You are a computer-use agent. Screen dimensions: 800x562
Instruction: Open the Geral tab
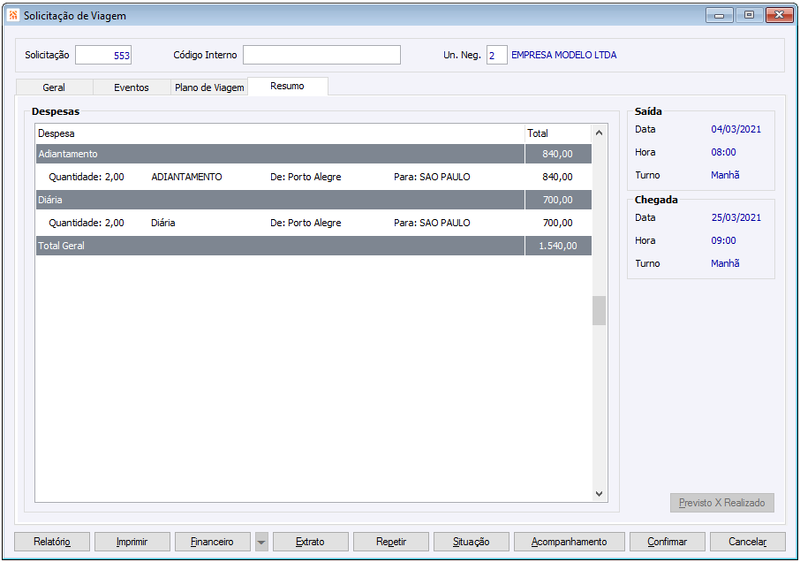pyautogui.click(x=54, y=87)
